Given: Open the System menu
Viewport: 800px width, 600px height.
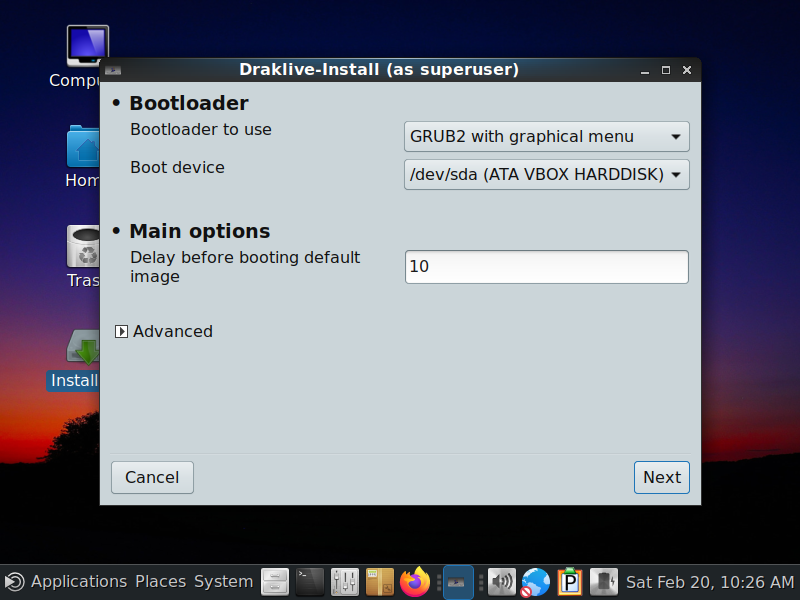Looking at the screenshot, I should click(223, 582).
